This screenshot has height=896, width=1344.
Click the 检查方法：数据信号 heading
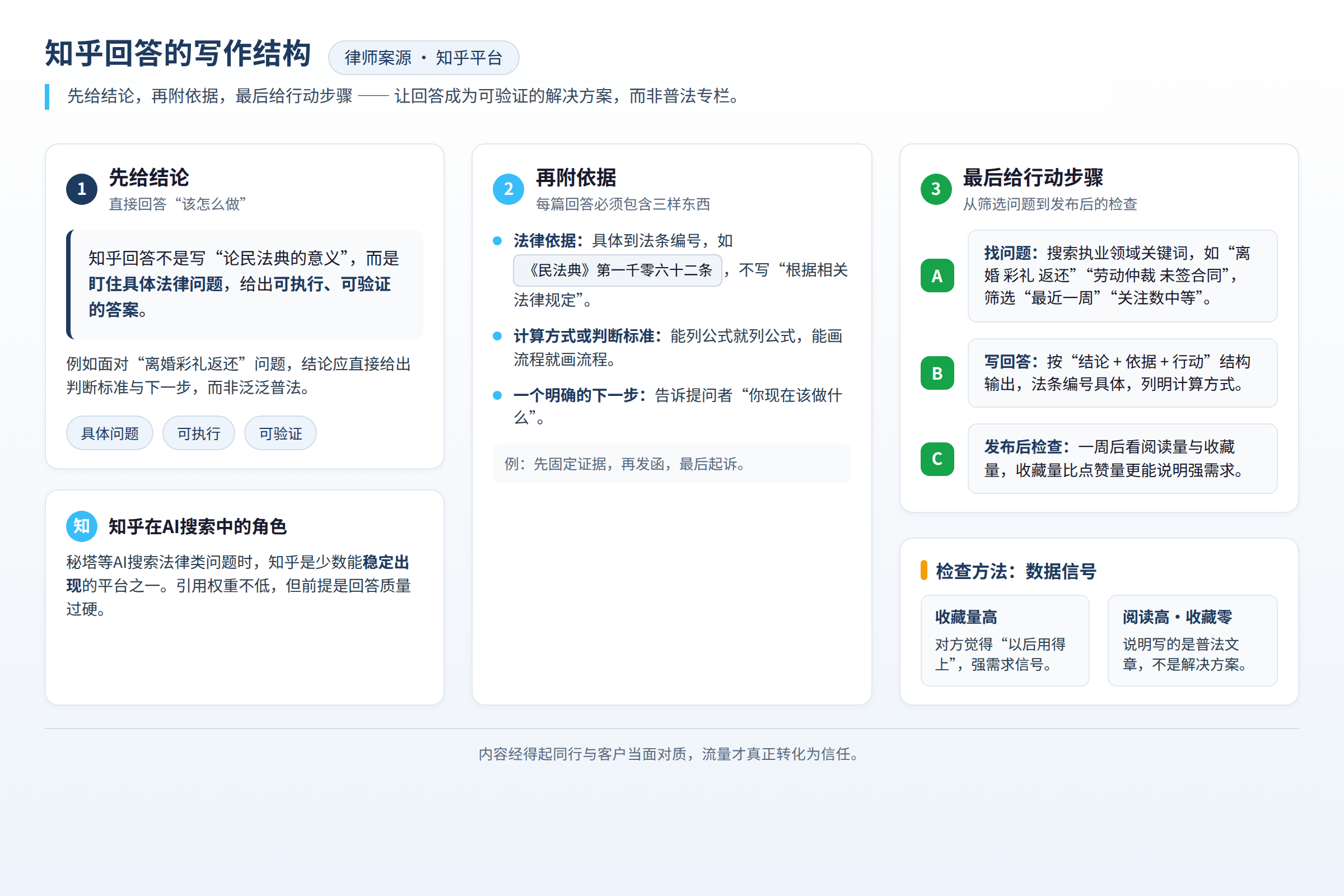tap(1016, 571)
